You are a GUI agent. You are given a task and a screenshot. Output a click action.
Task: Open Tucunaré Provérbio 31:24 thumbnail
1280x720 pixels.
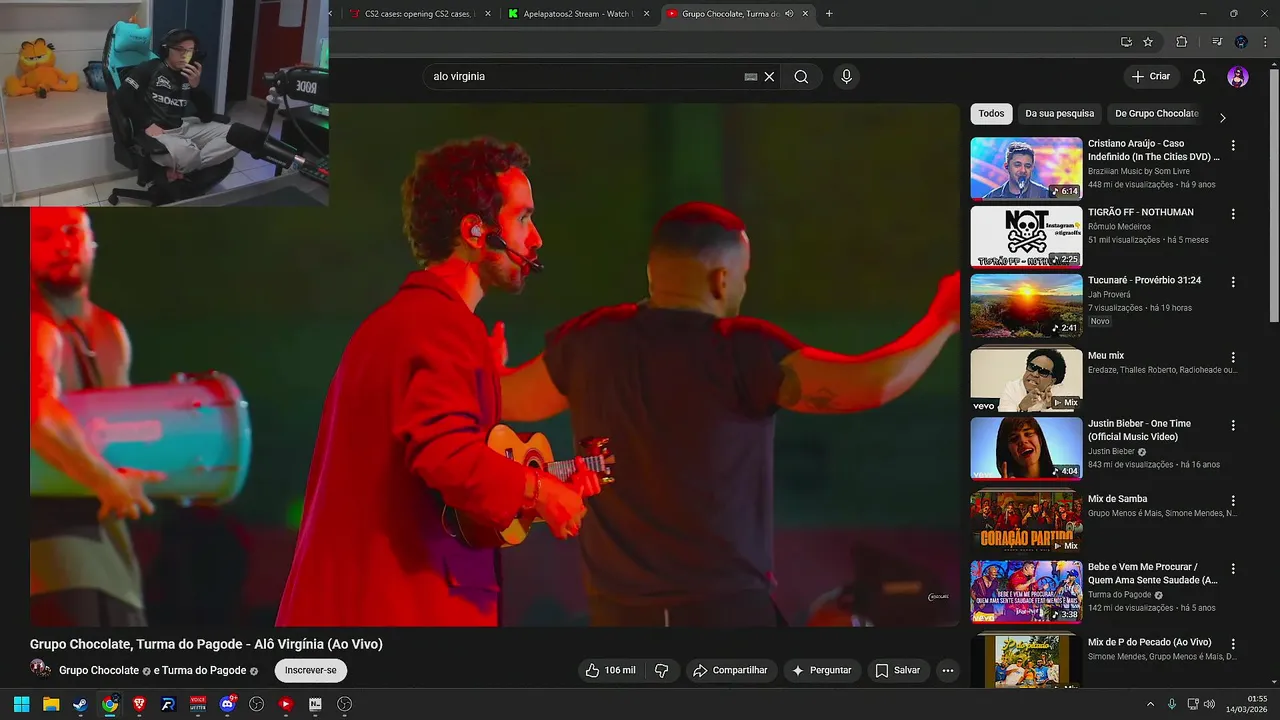click(x=1026, y=305)
